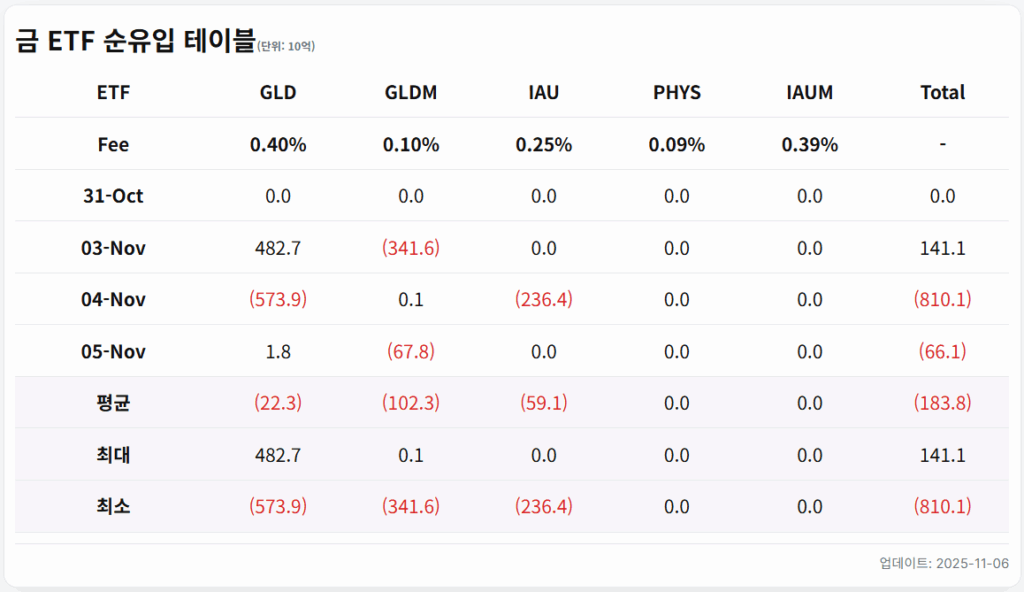Click the ETF header cell
This screenshot has height=592, width=1024.
pyautogui.click(x=114, y=93)
